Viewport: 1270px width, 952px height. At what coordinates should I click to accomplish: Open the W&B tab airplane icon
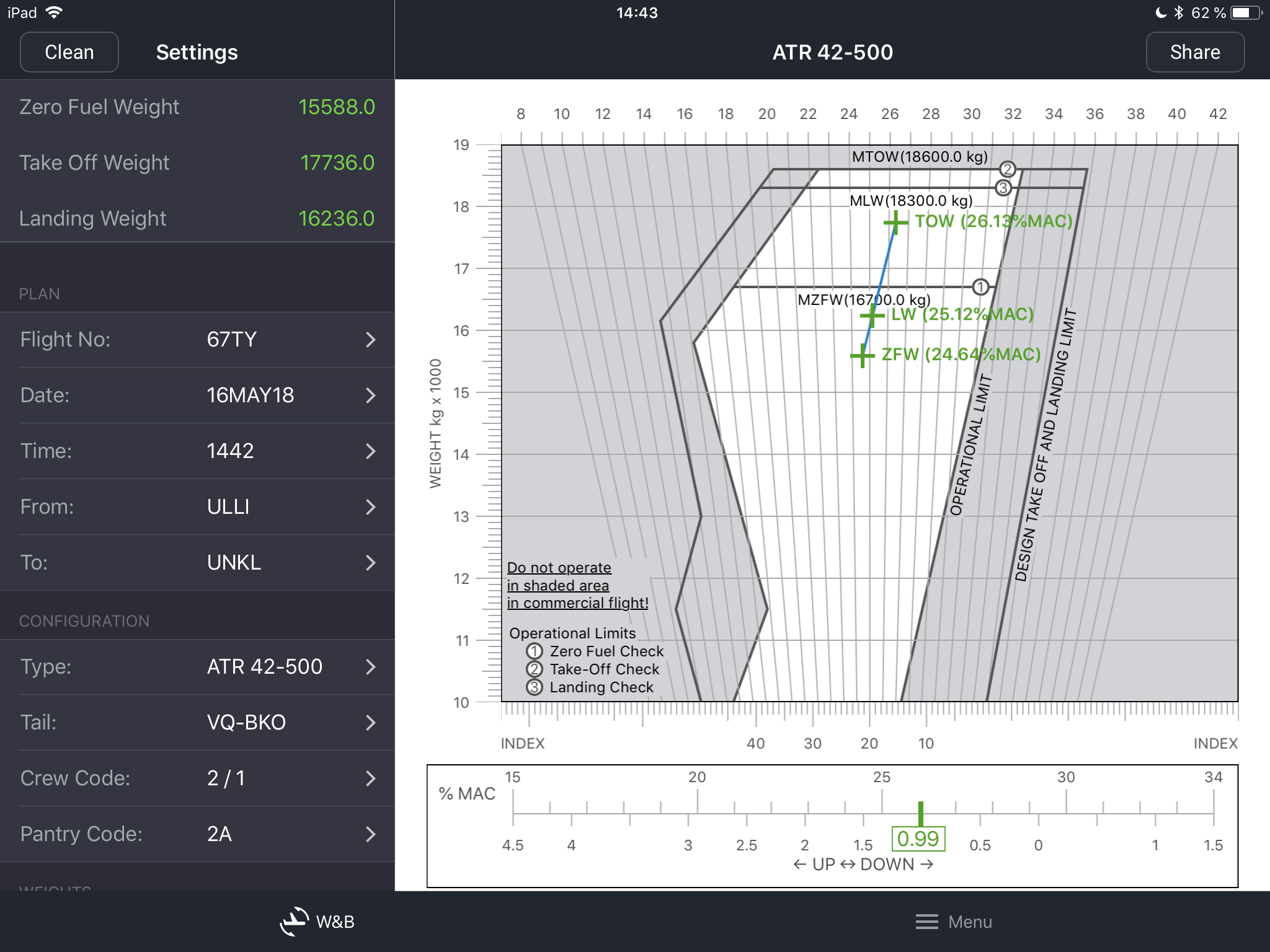pyautogui.click(x=294, y=921)
